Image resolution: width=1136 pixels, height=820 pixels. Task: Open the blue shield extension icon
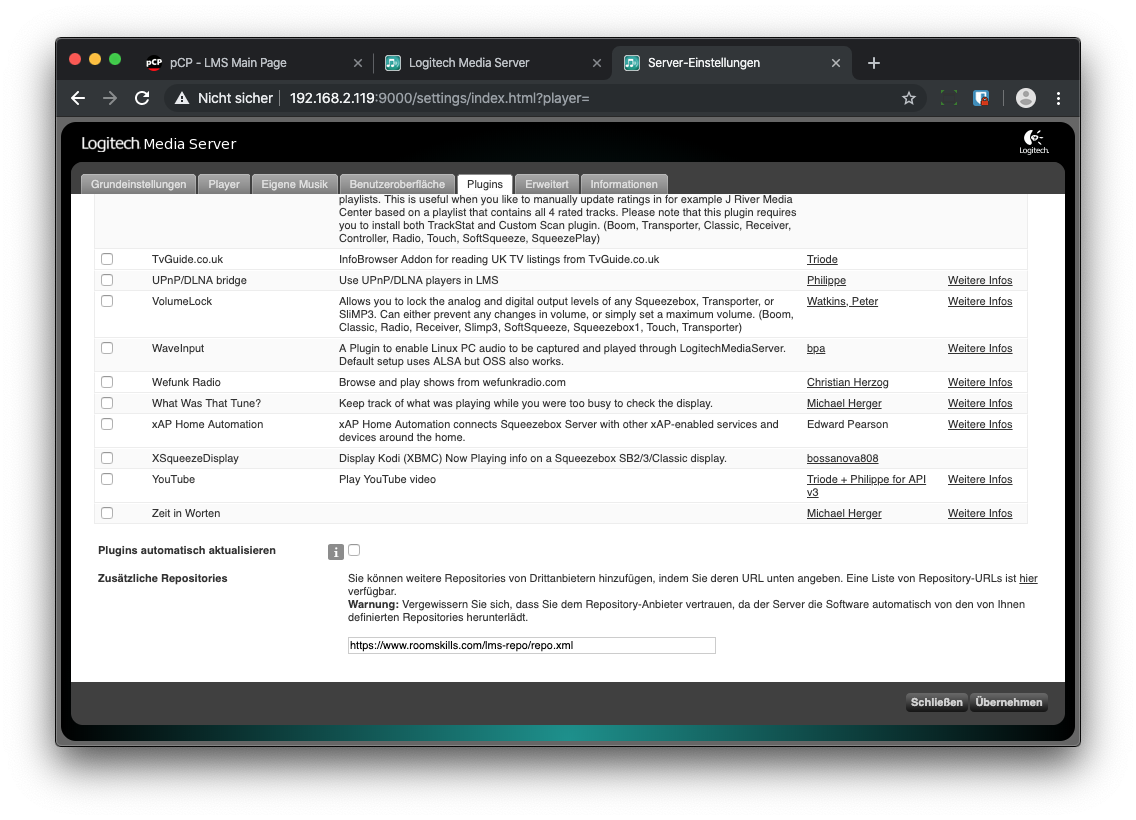click(x=981, y=99)
